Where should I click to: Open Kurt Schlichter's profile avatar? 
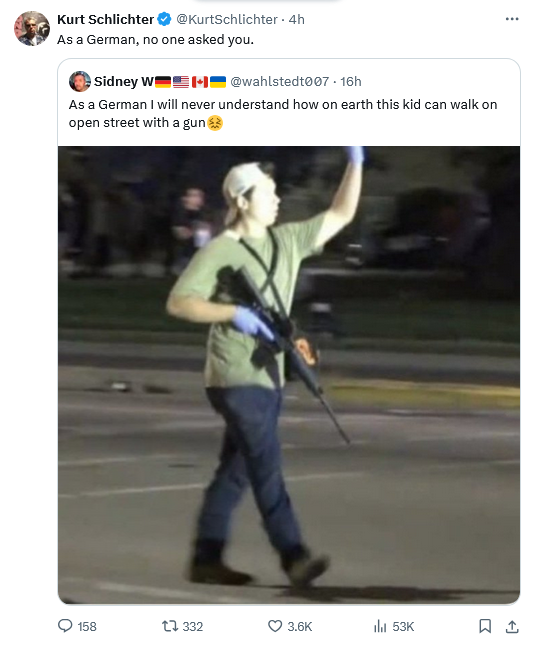32,28
